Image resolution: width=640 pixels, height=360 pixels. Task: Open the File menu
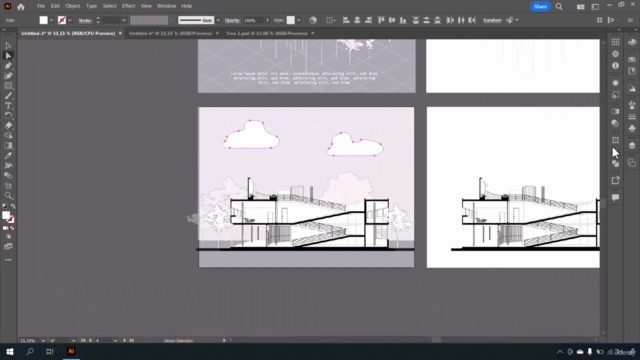41,6
